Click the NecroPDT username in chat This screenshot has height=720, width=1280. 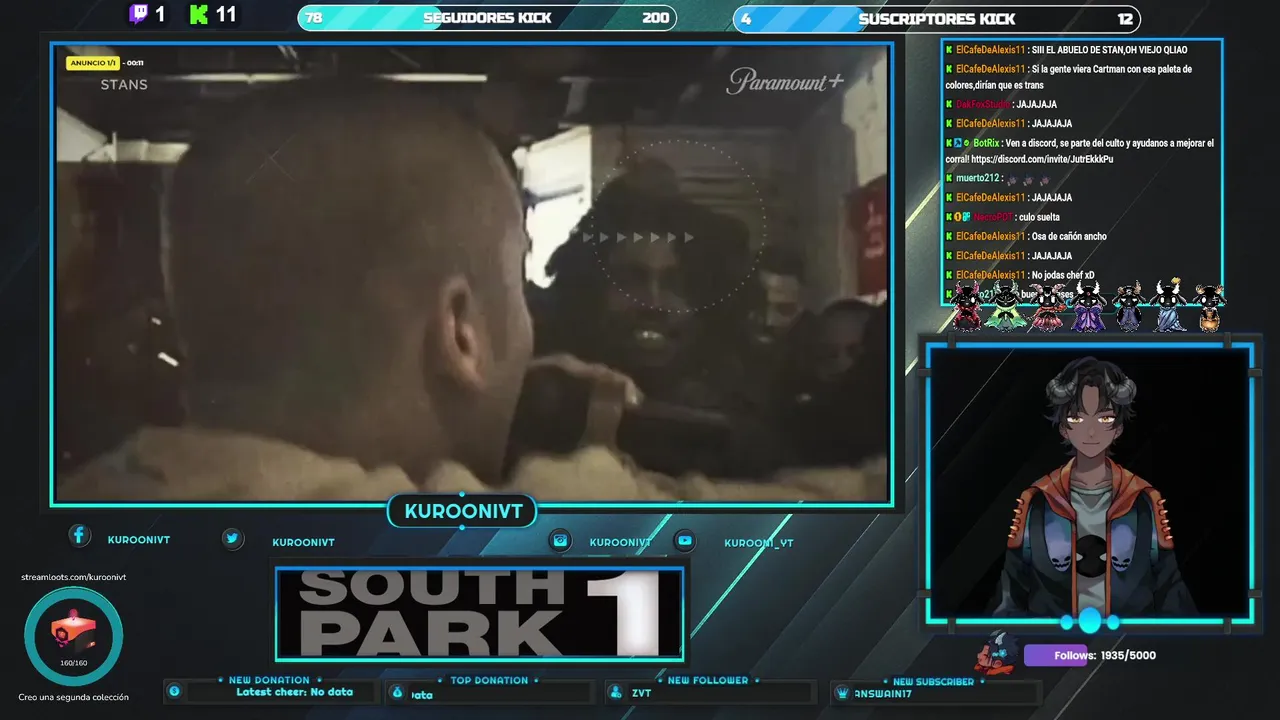click(992, 217)
